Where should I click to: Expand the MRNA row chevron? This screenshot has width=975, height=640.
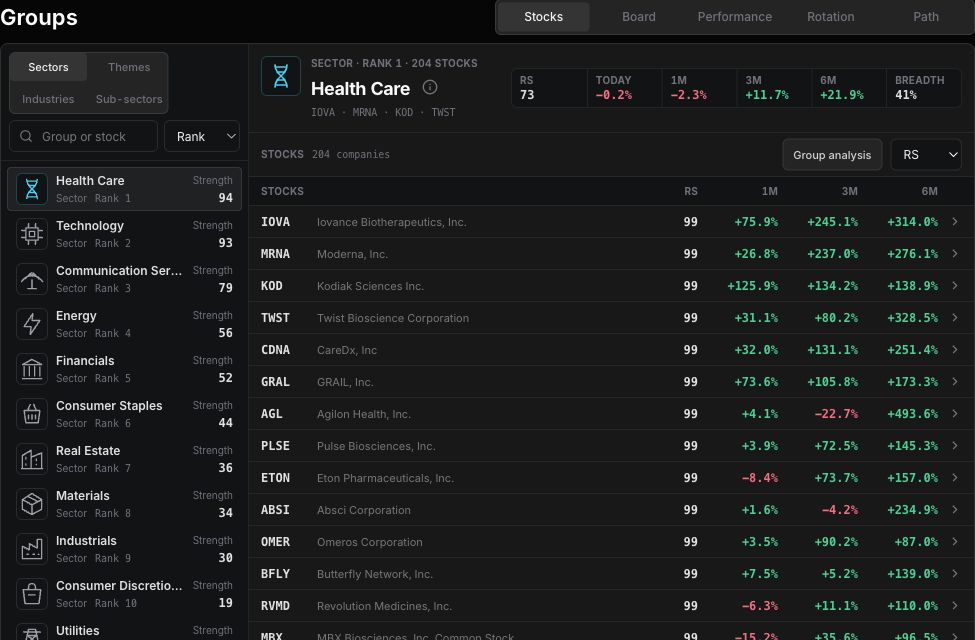(x=955, y=253)
